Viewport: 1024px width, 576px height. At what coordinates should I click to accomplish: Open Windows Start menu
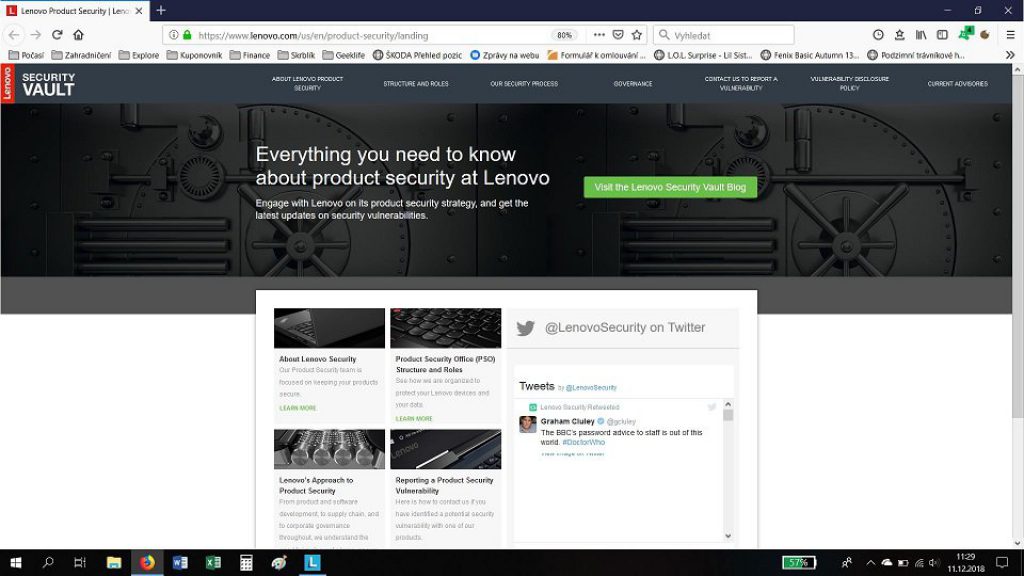pyautogui.click(x=16, y=562)
